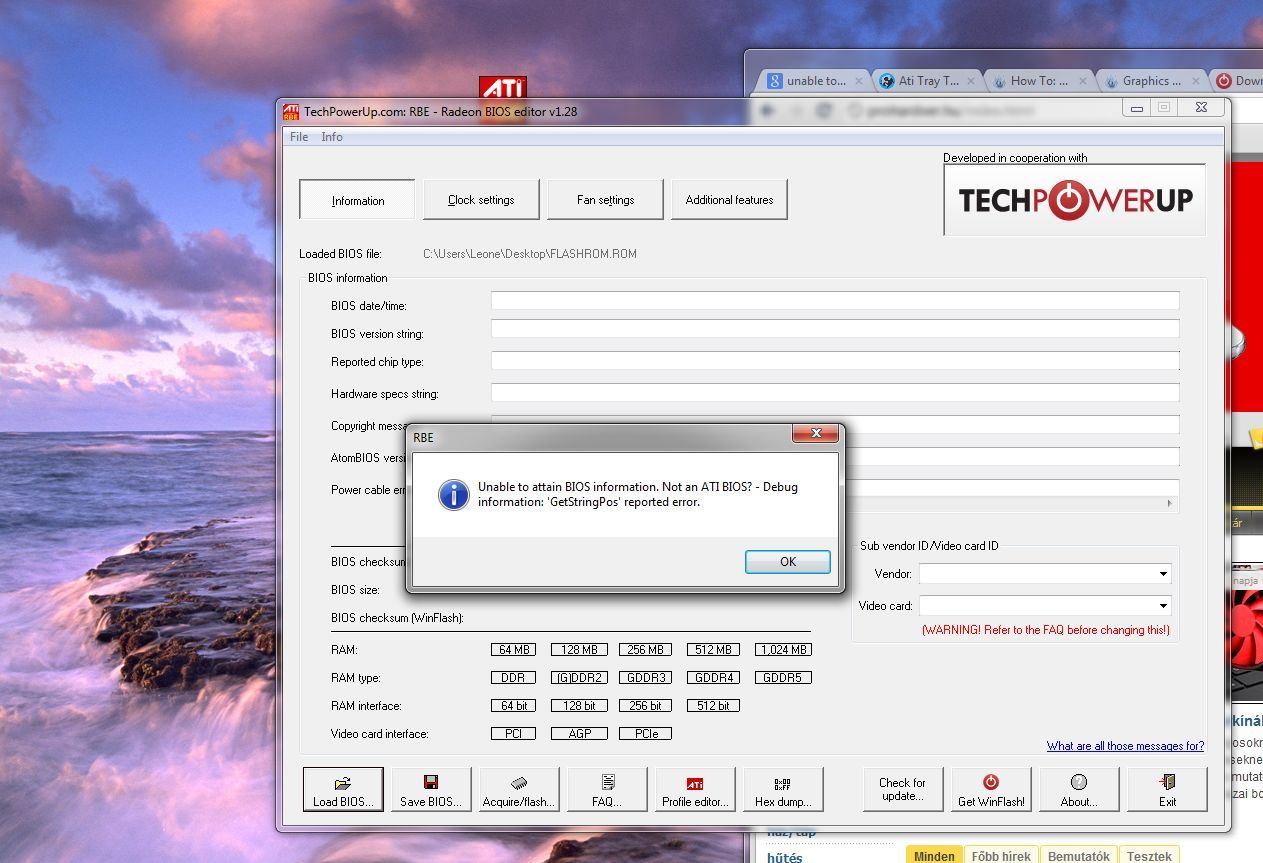Close the 'Graphics' browser tab

[1195, 81]
